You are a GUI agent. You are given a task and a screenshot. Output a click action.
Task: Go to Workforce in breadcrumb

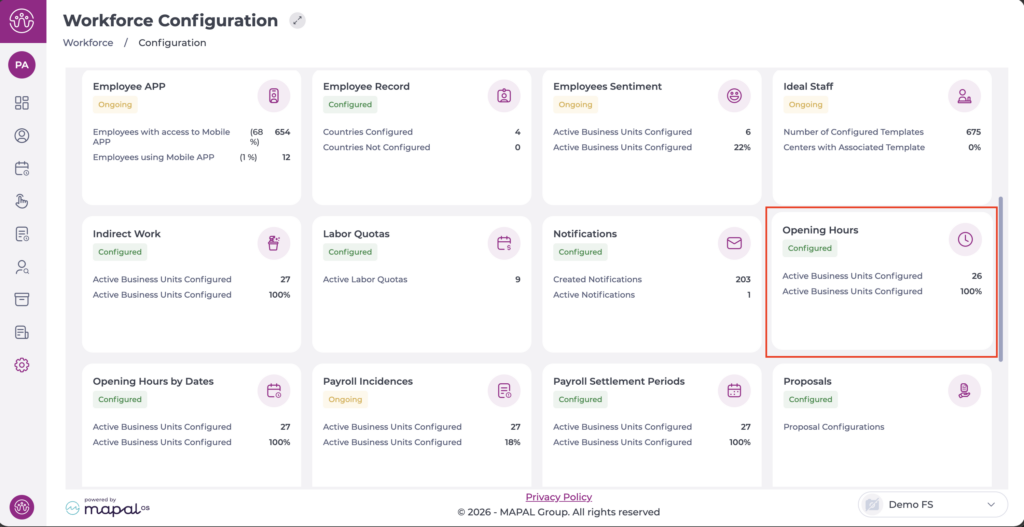point(88,43)
